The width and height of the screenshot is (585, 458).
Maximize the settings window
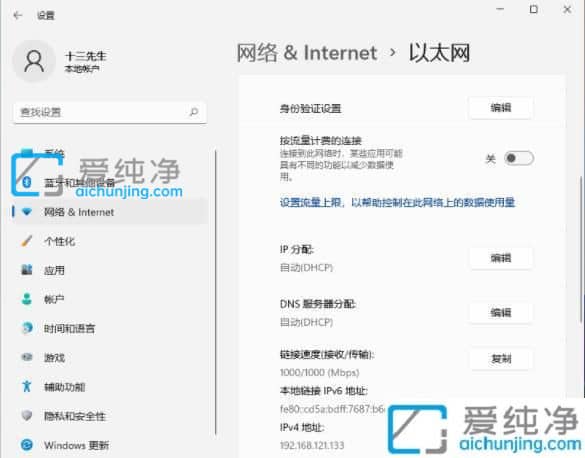point(534,9)
